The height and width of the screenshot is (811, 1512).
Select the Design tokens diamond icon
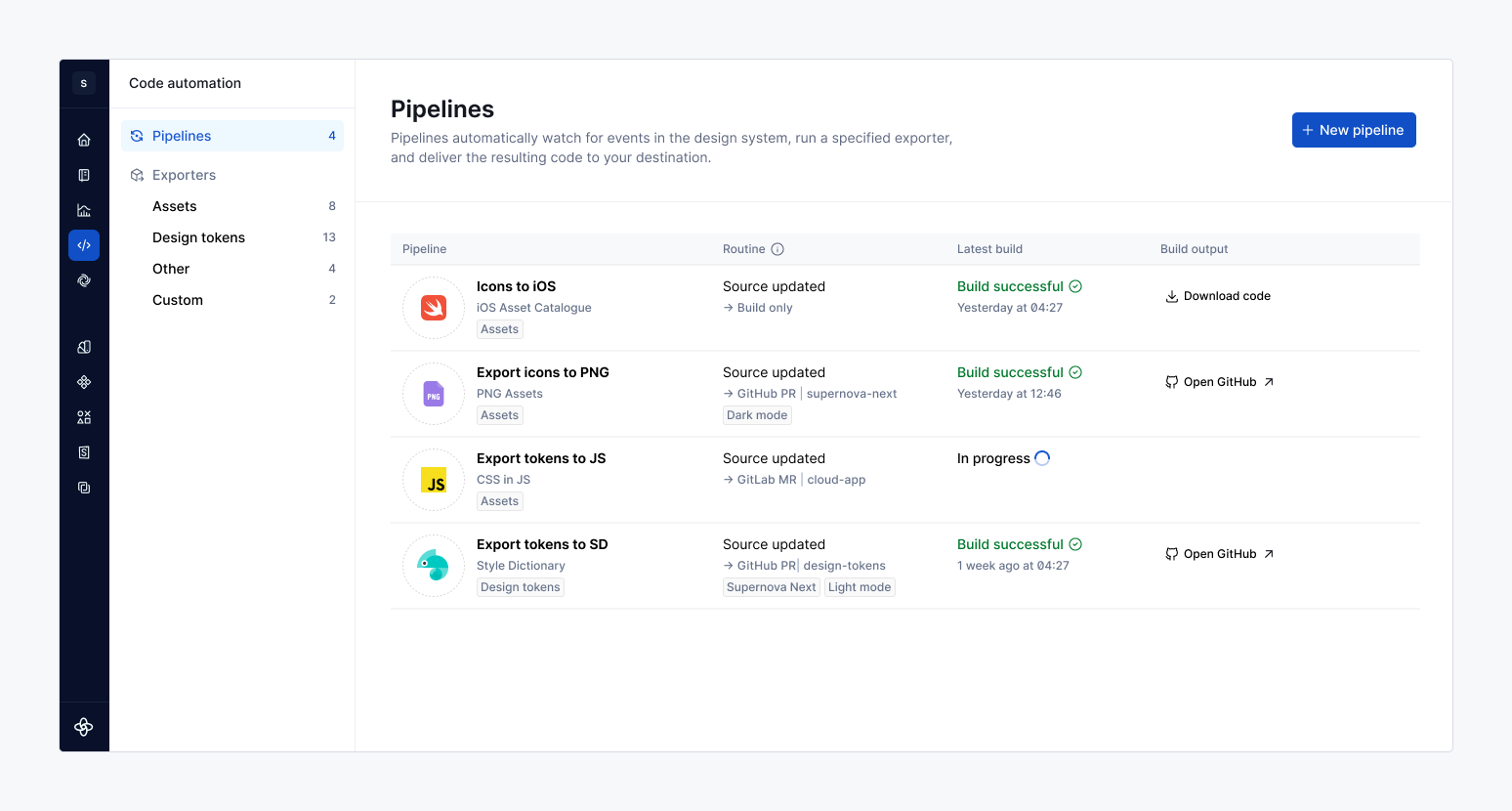tap(84, 382)
